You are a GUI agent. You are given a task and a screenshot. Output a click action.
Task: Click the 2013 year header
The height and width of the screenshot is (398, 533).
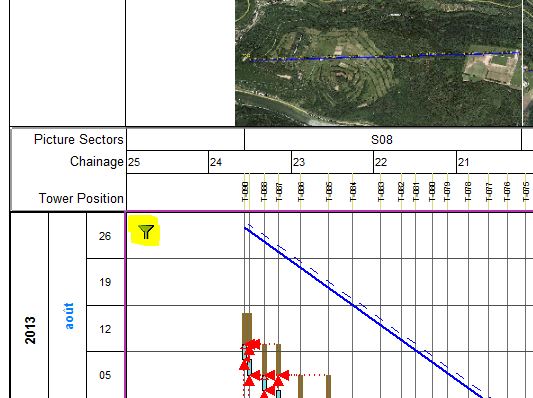click(x=30, y=330)
